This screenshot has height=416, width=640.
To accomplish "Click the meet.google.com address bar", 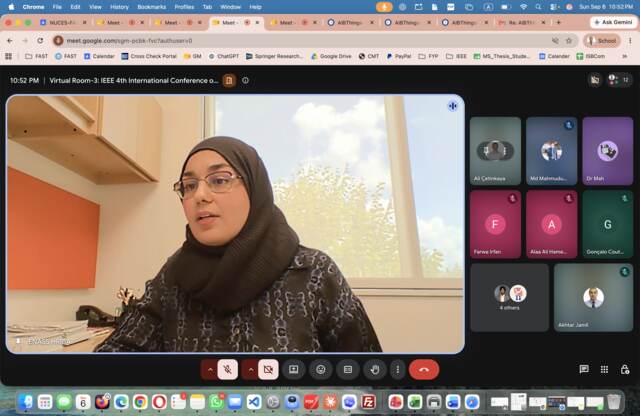I will [302, 40].
